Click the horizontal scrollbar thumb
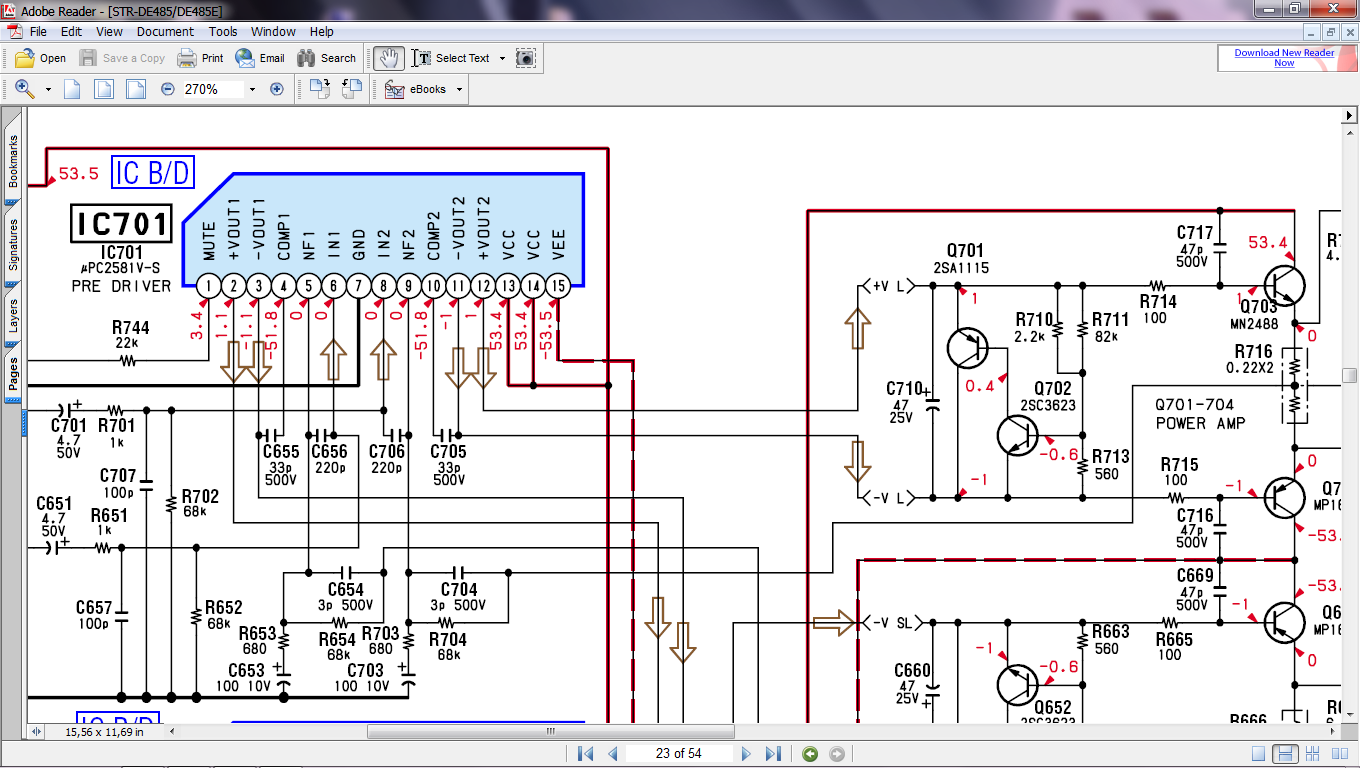1360x768 pixels. [550, 731]
